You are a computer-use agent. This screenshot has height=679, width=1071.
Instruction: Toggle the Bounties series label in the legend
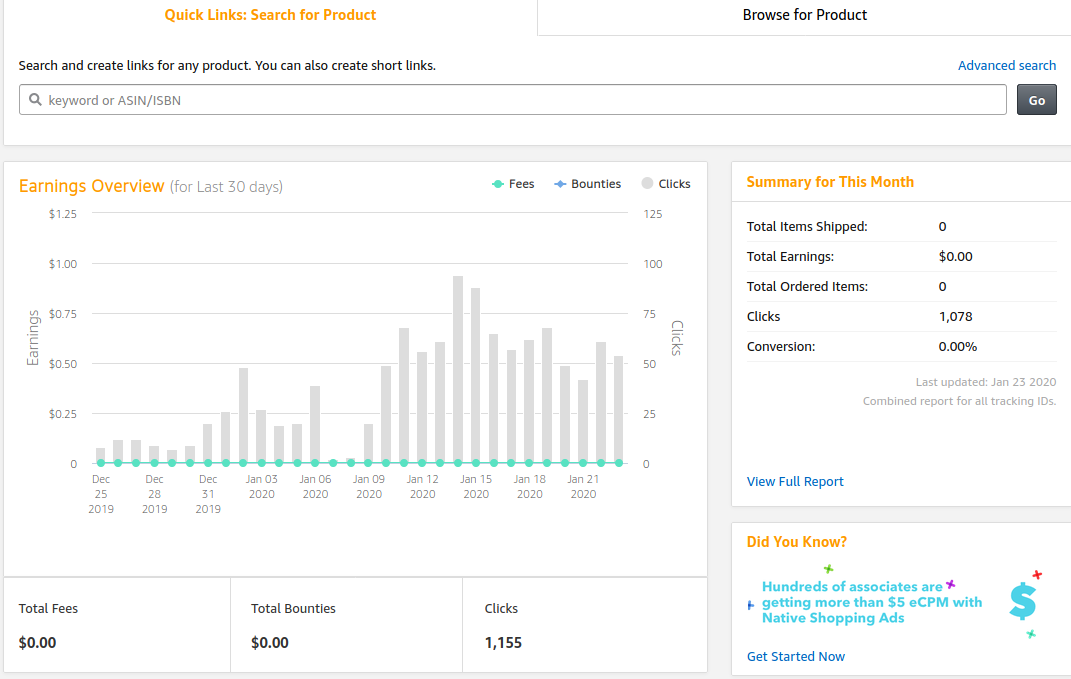[x=596, y=184]
